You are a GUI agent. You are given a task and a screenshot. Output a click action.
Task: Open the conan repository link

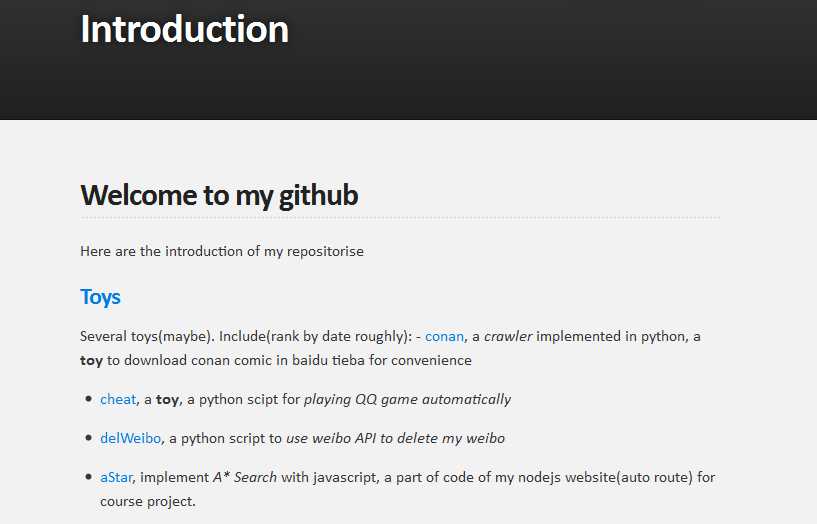coord(444,336)
